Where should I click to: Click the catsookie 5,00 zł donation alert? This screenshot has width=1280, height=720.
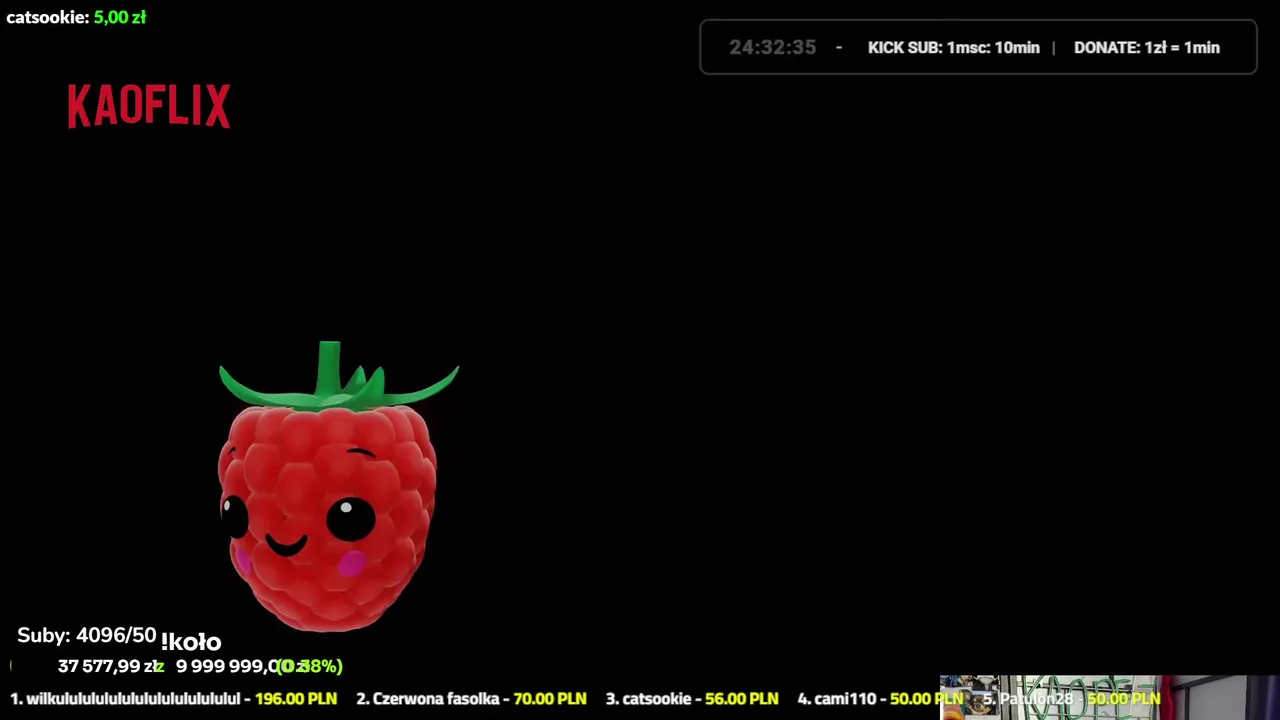[76, 17]
